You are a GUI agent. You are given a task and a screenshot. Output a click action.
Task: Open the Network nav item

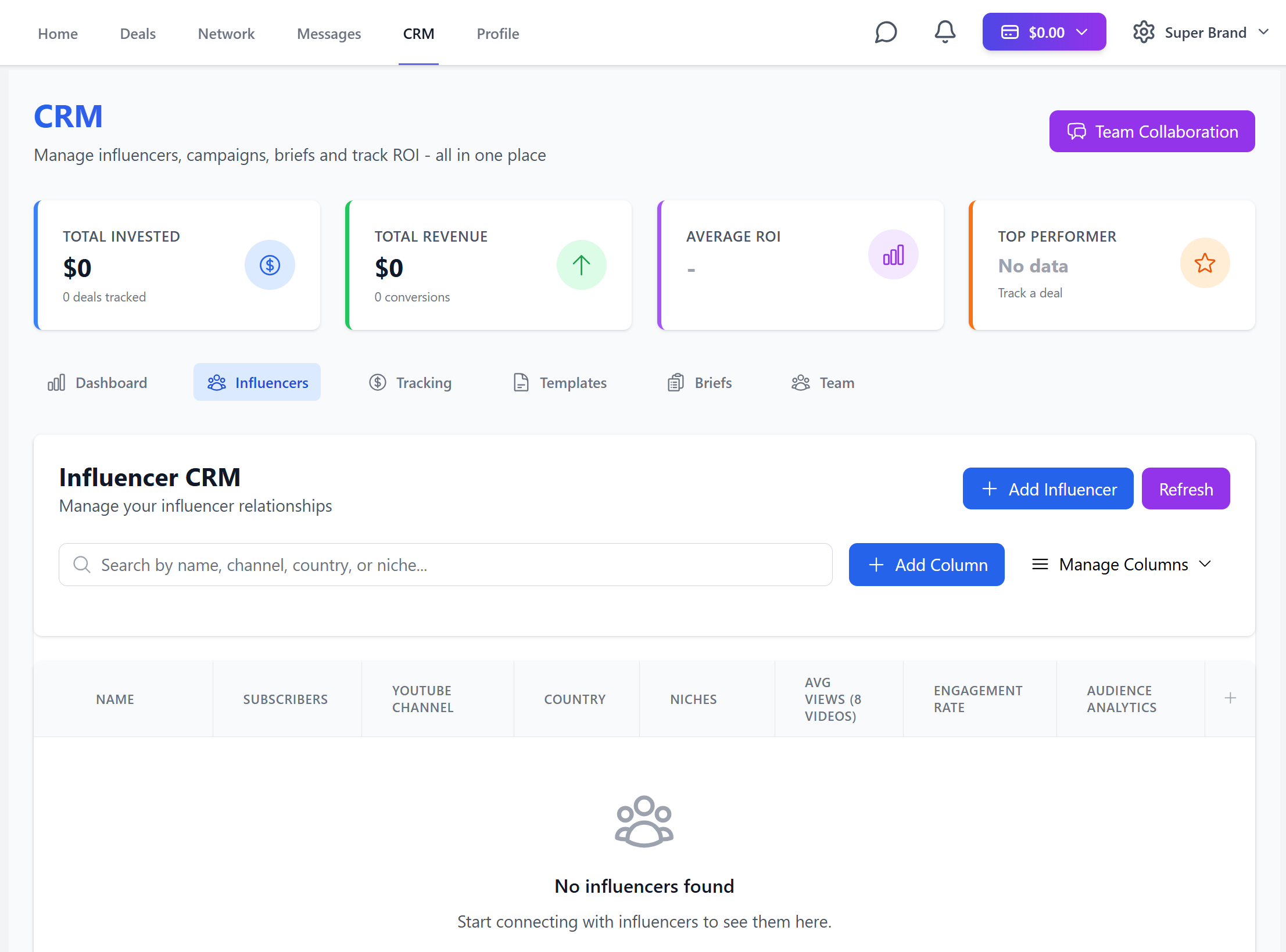pos(226,34)
